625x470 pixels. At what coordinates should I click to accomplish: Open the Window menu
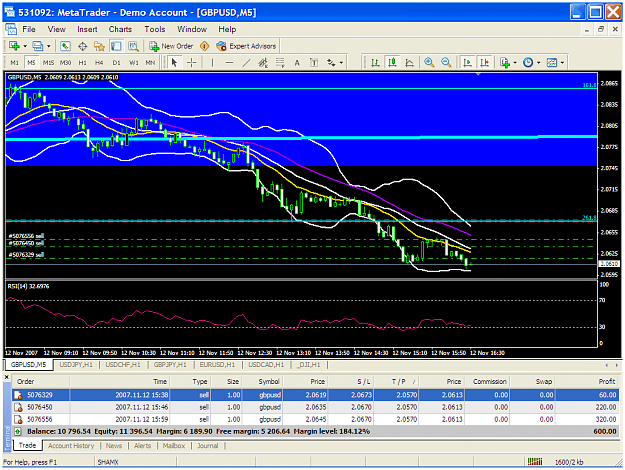point(192,29)
